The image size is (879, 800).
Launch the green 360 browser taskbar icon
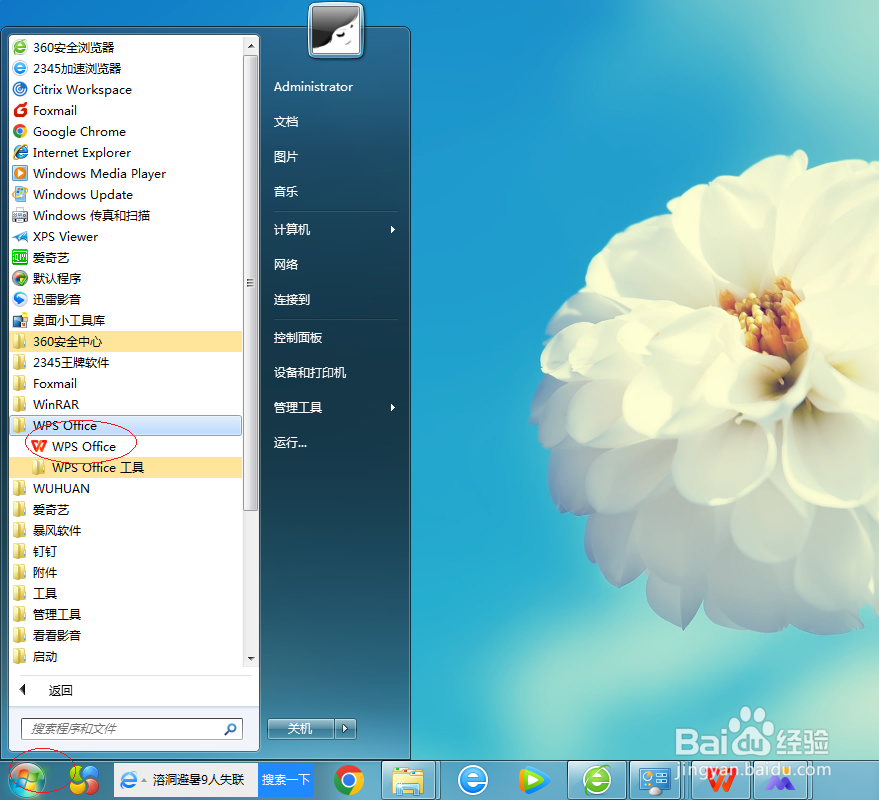(596, 780)
